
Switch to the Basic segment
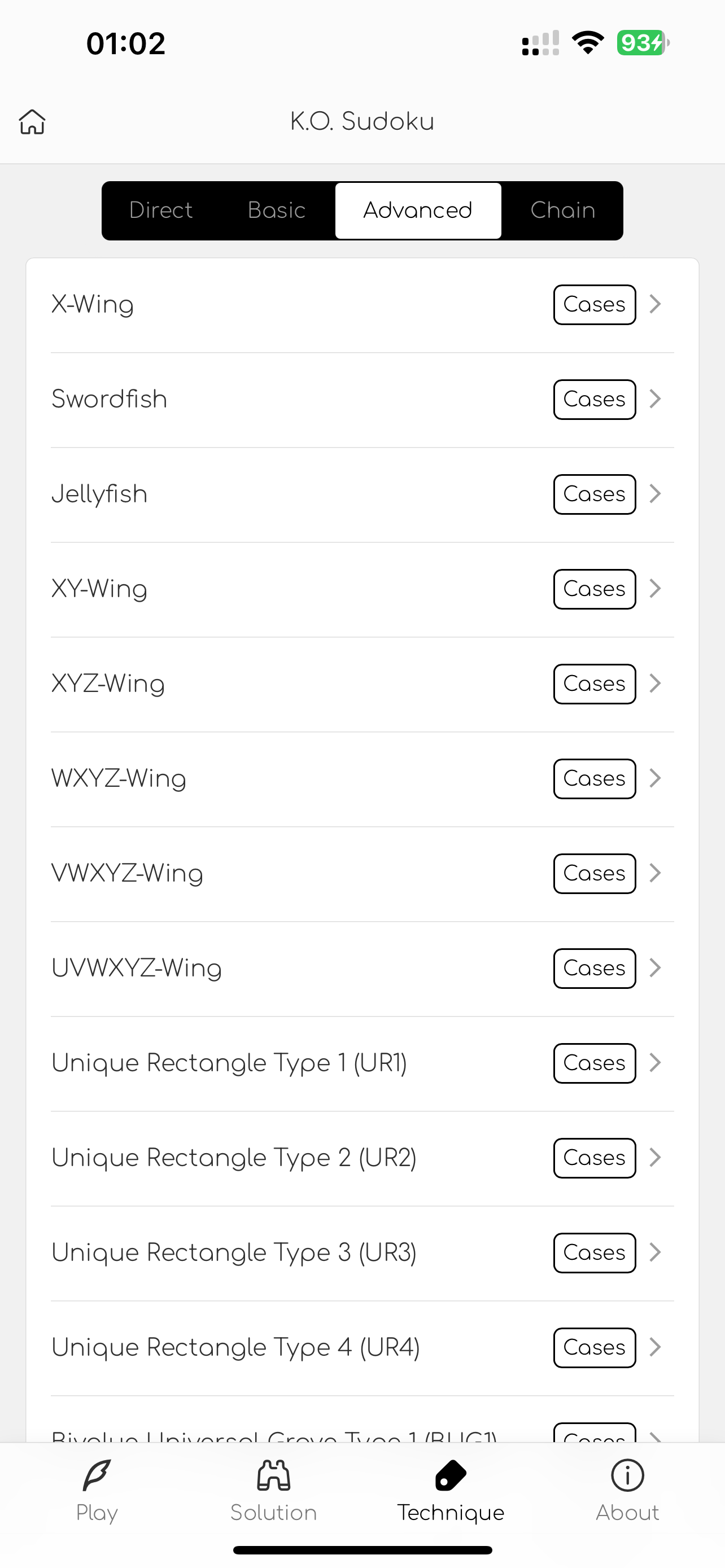point(276,211)
